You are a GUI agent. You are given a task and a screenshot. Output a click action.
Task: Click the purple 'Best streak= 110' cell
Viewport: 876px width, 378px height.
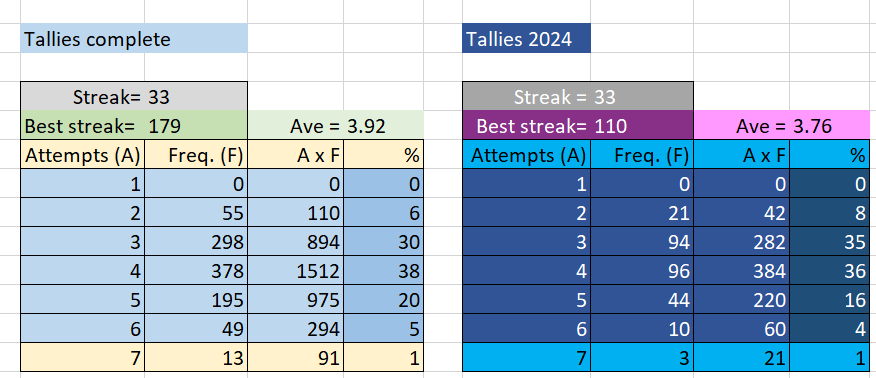[578, 126]
